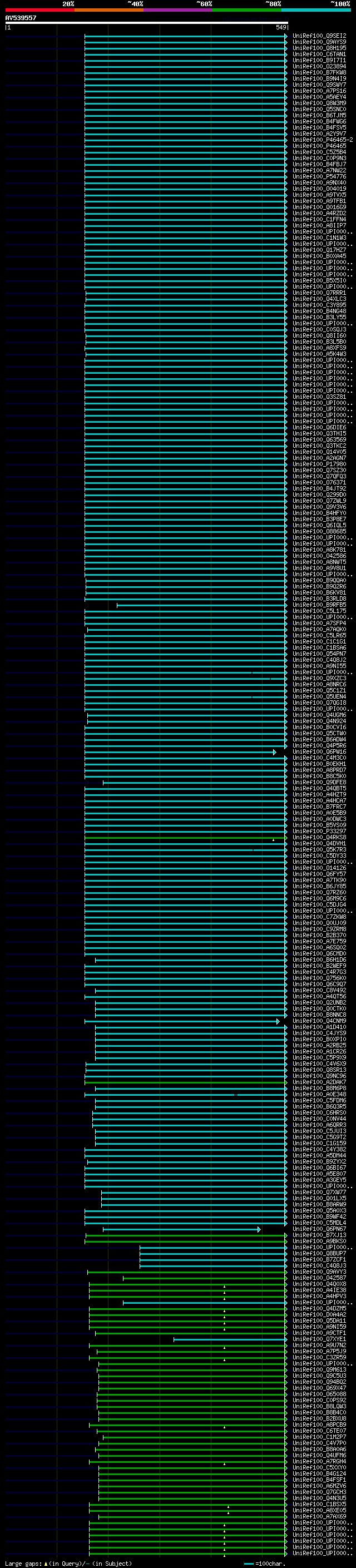Image resolution: width=356 pixels, height=1568 pixels.
Task: Select hit label UniRef100_C0P9N3
Action: 319,159
